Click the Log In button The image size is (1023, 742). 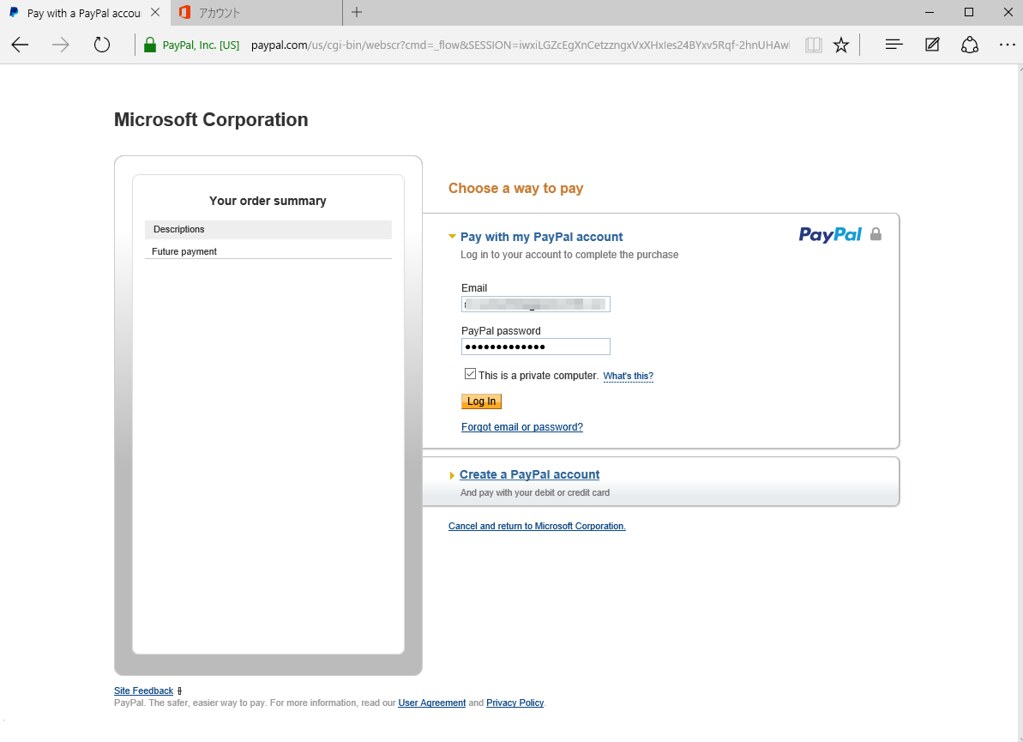pyautogui.click(x=481, y=401)
